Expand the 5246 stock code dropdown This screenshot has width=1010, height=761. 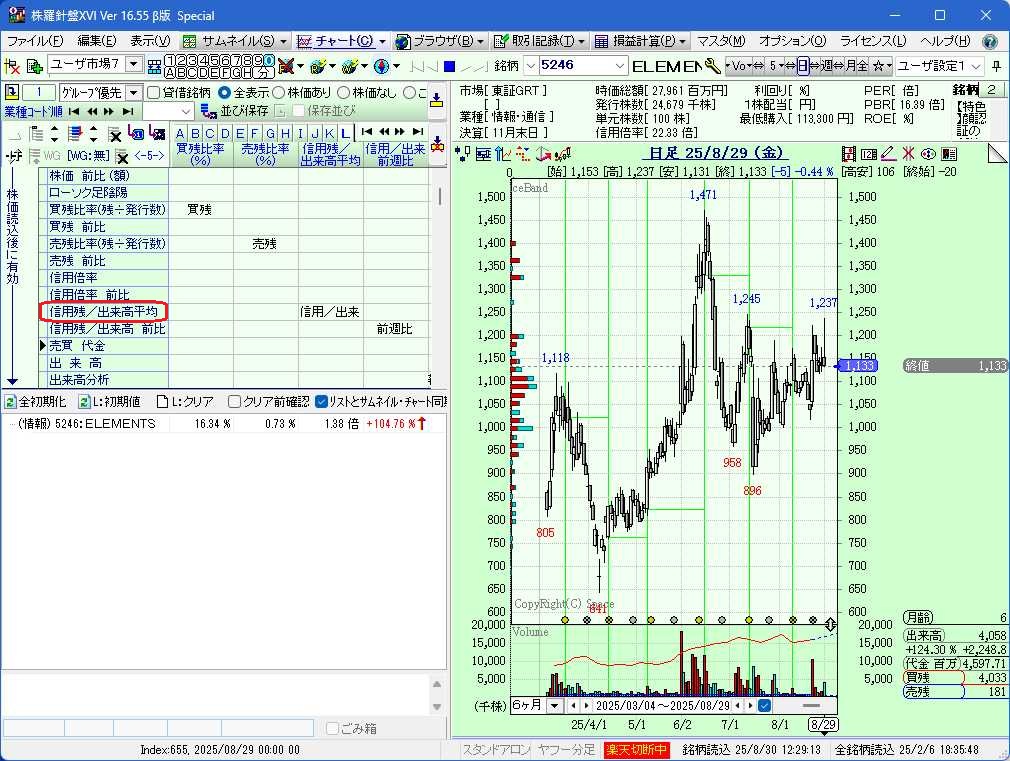pos(619,66)
